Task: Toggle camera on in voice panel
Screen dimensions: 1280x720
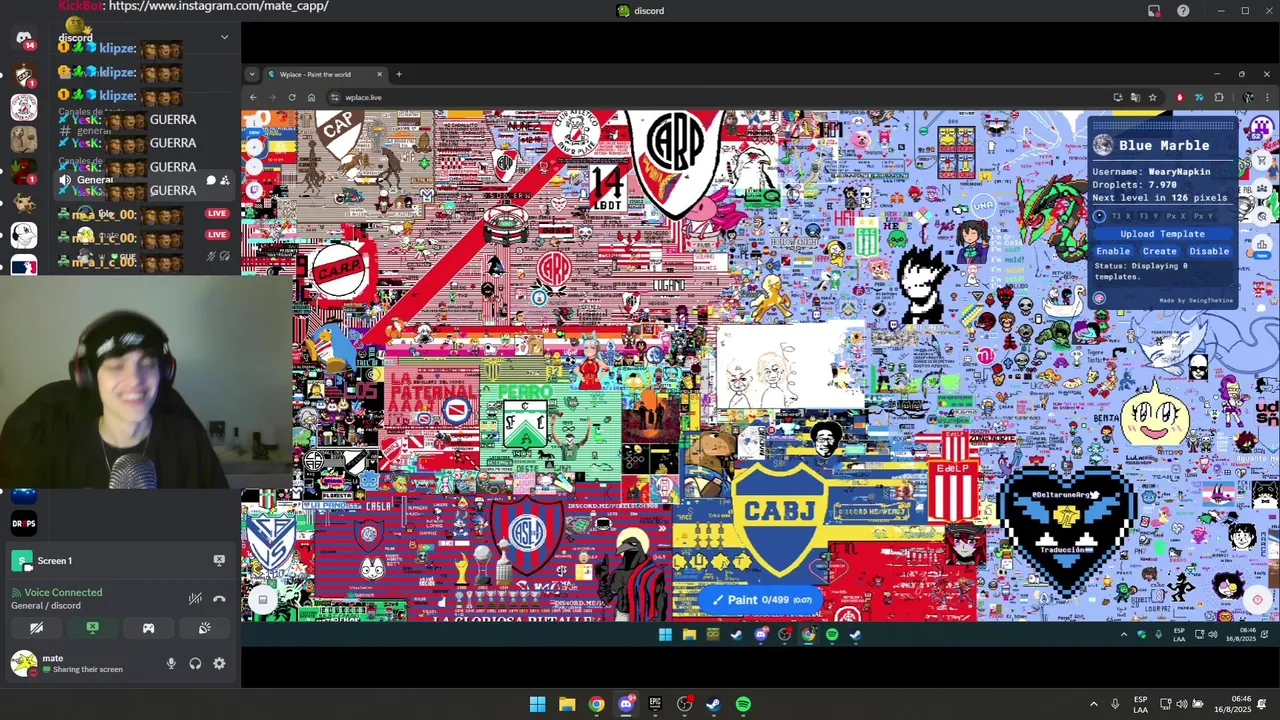Action: point(36,628)
